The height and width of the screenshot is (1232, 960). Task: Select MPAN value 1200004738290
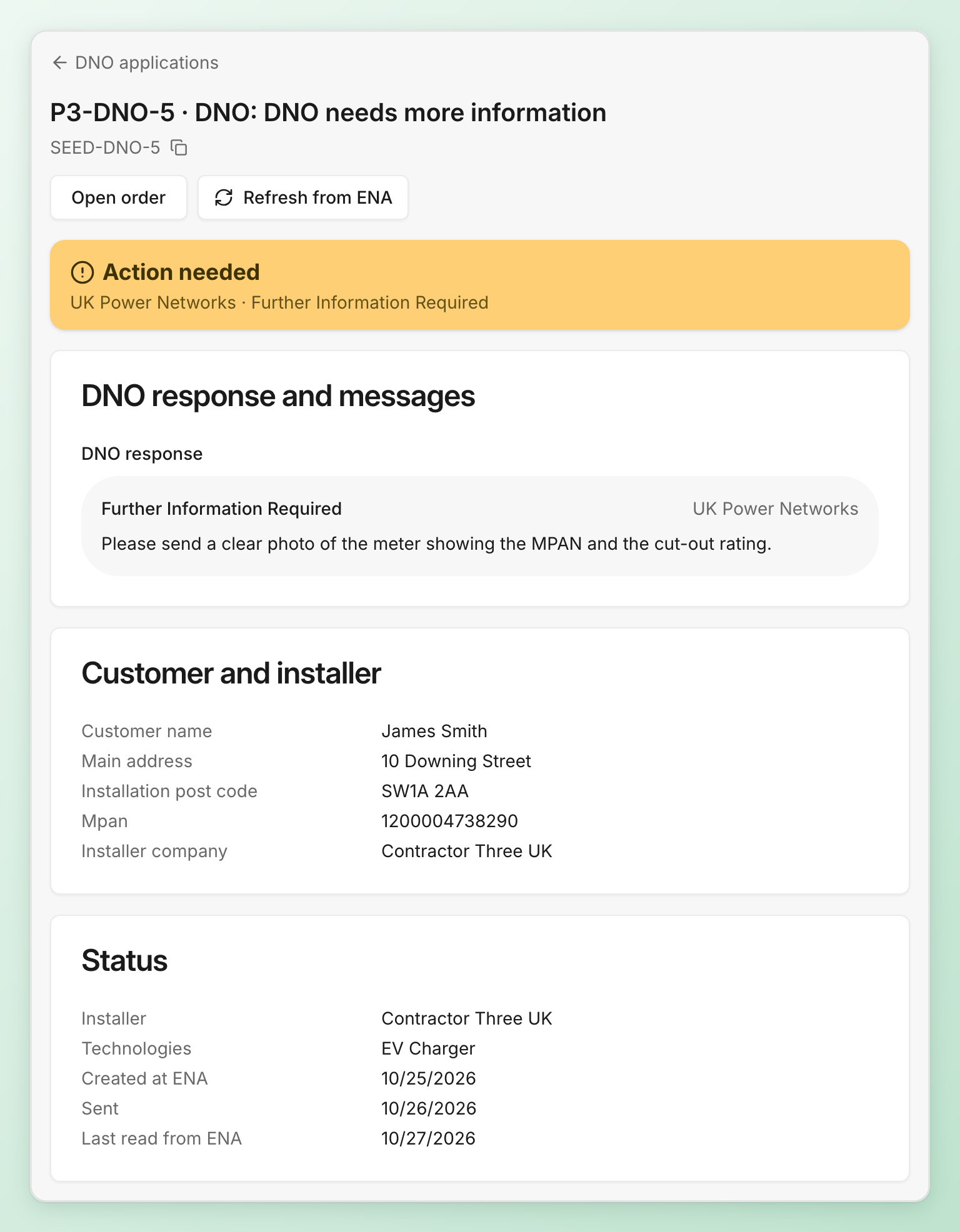click(449, 821)
